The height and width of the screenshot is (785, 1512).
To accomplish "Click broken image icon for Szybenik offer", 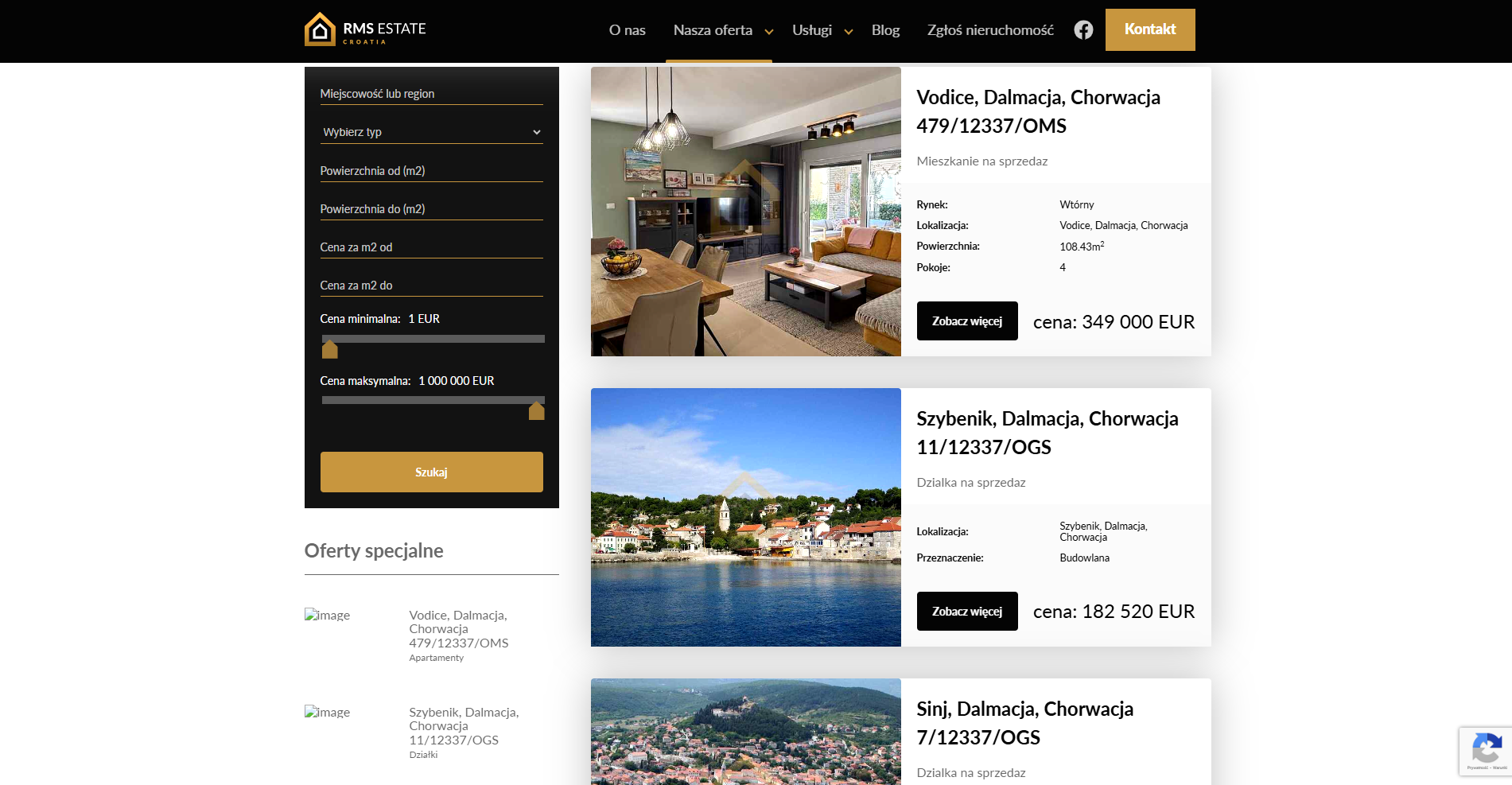I will coord(328,713).
